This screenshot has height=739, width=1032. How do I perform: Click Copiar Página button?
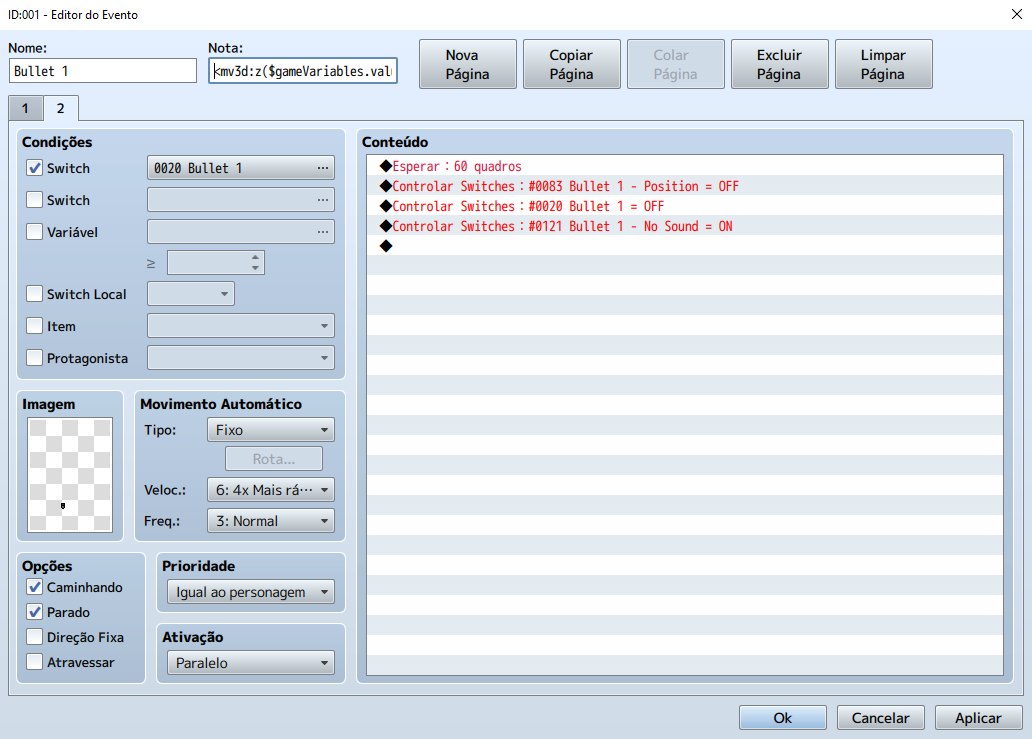pyautogui.click(x=571, y=64)
